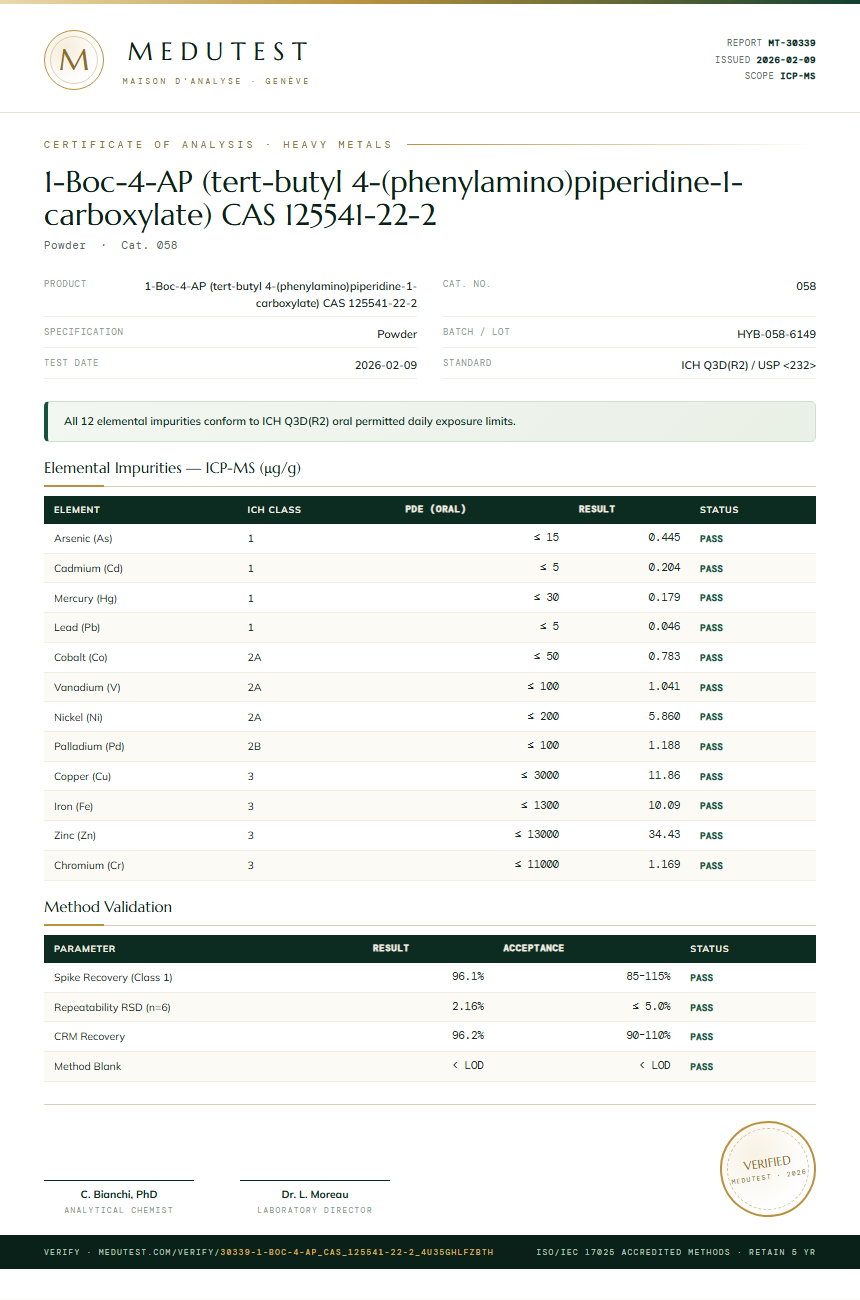Open the medutest.com verify link in footer
The height and width of the screenshot is (1300, 860).
268,1252
